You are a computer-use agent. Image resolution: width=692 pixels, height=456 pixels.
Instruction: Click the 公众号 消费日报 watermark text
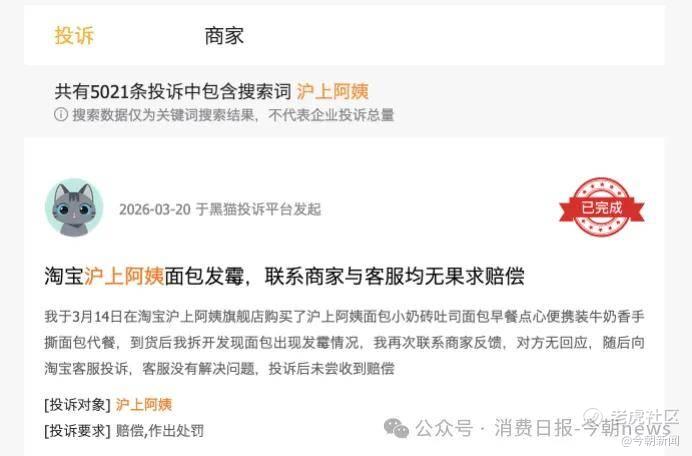[542, 428]
